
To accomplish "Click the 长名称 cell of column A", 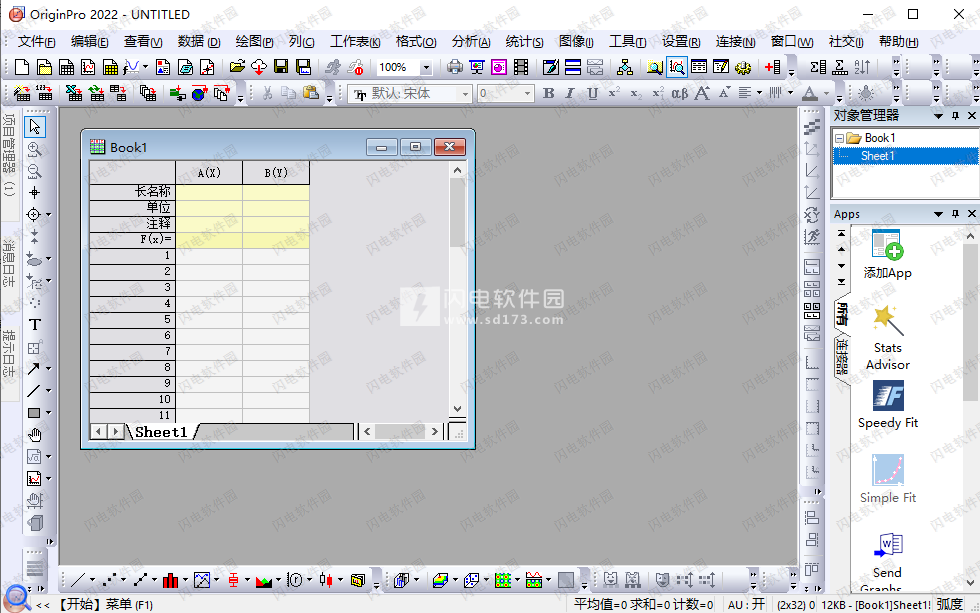I will [209, 191].
